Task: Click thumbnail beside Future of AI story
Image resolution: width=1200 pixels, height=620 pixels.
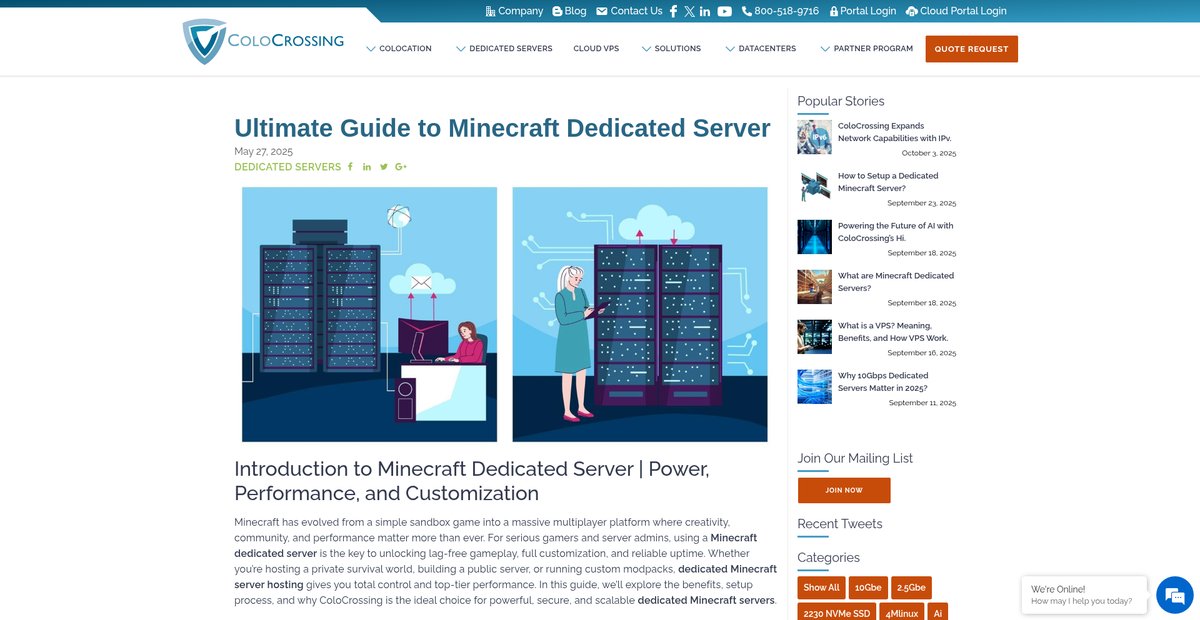Action: click(x=814, y=237)
